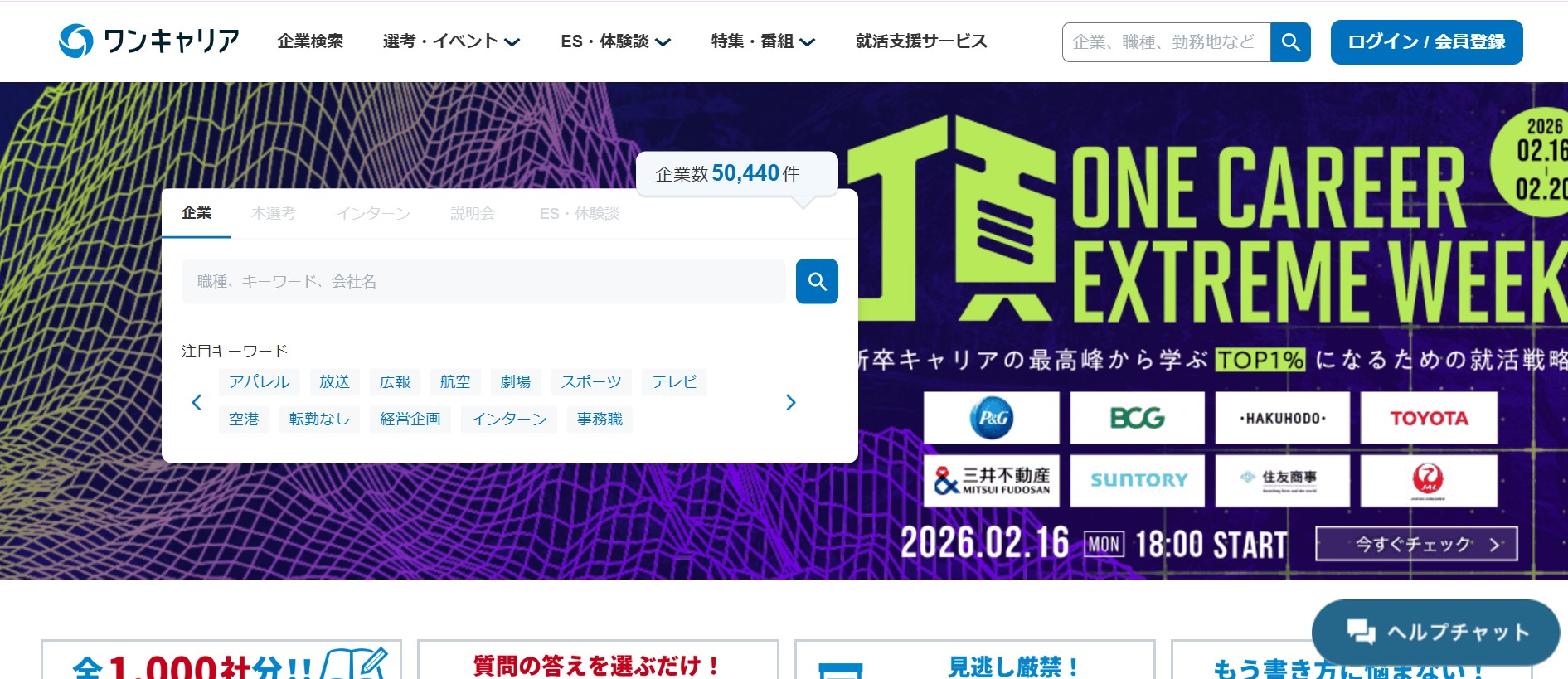
Task: Click blue search button in company panel
Action: pos(817,282)
